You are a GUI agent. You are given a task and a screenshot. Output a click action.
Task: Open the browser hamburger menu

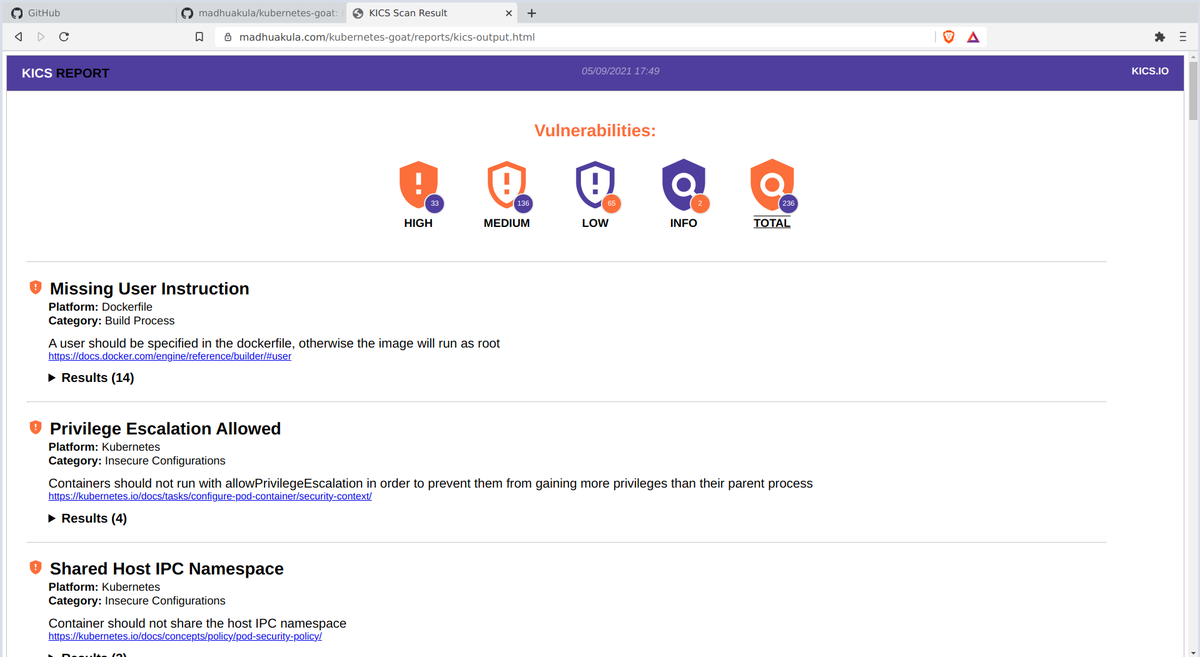pos(1182,37)
